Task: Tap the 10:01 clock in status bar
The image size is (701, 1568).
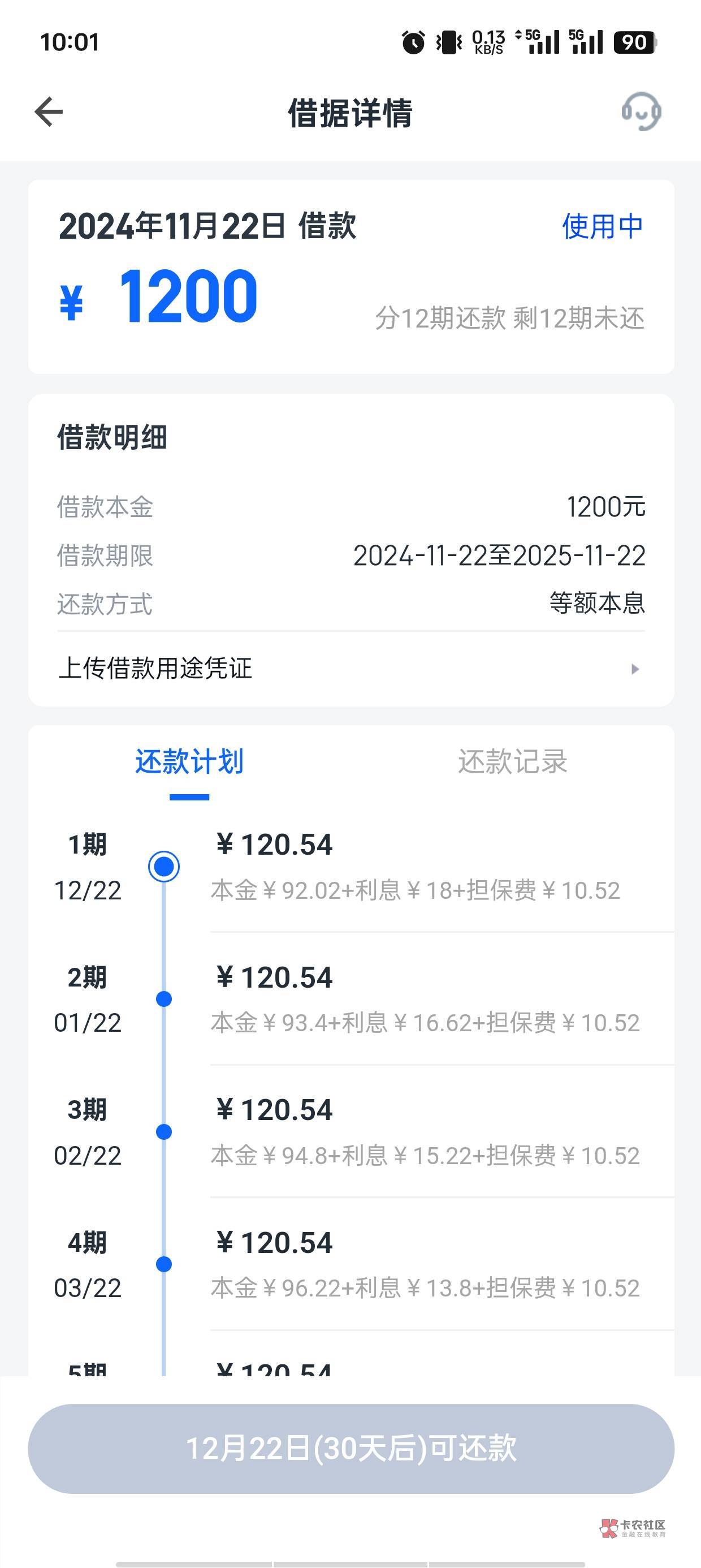Action: (70, 42)
